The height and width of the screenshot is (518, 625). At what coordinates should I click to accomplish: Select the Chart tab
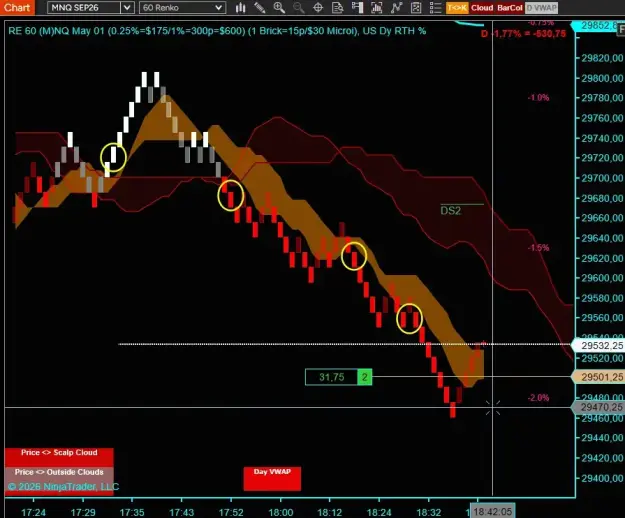(x=17, y=8)
